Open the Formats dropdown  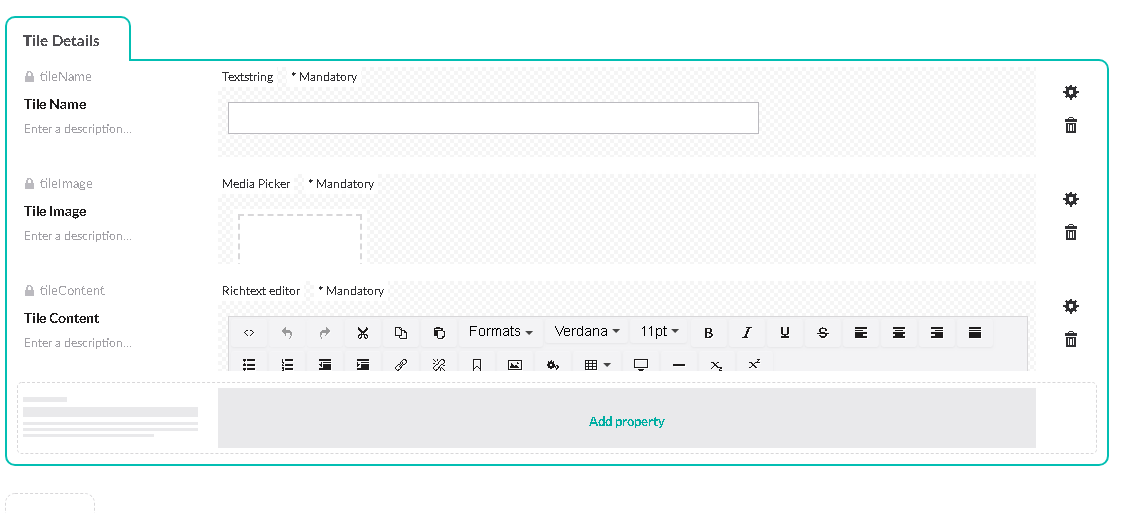(x=500, y=332)
